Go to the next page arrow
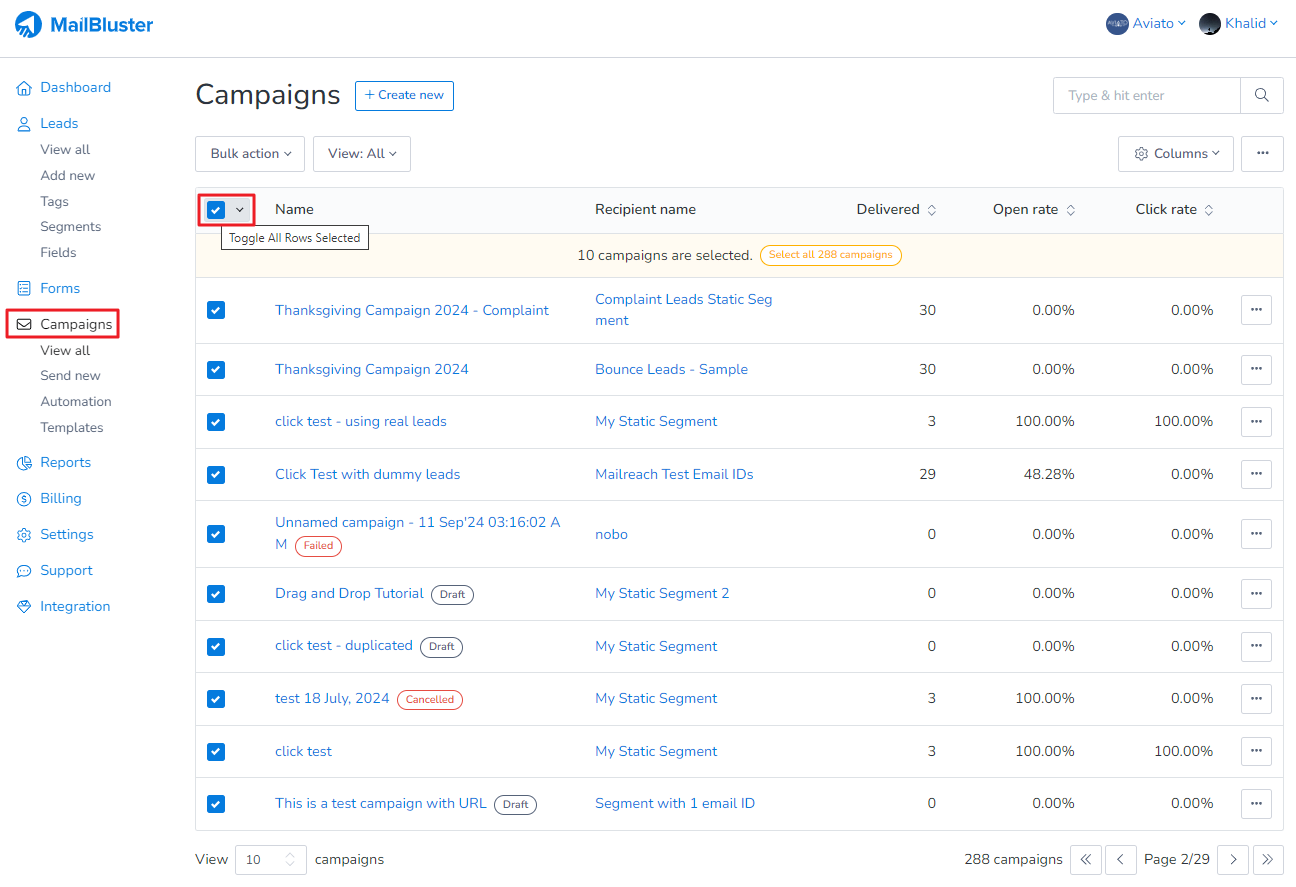The image size is (1296, 887). (1234, 859)
